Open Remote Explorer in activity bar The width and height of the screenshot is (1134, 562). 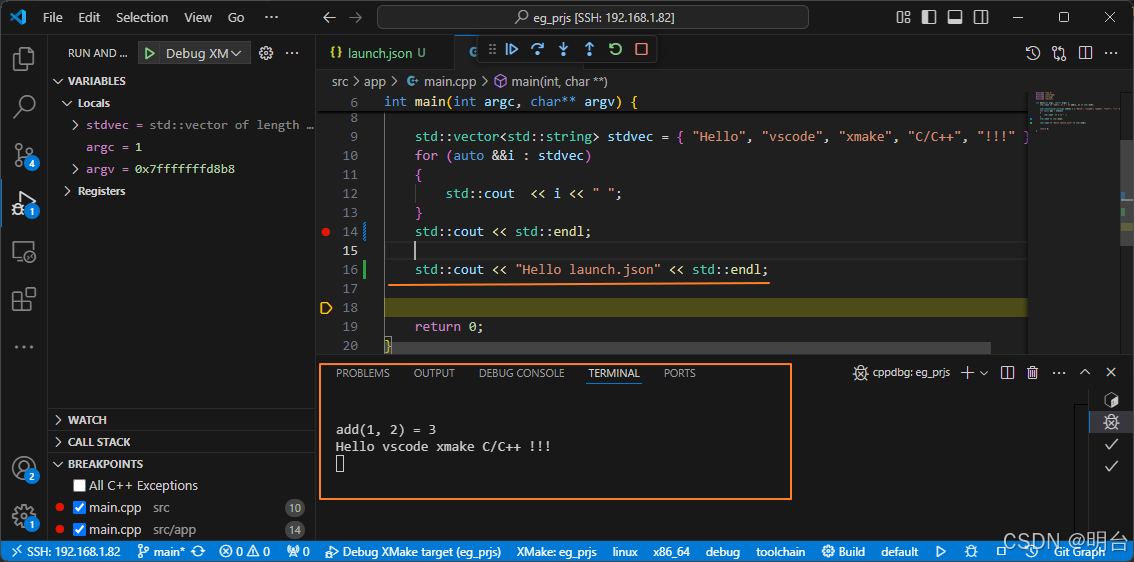(24, 251)
